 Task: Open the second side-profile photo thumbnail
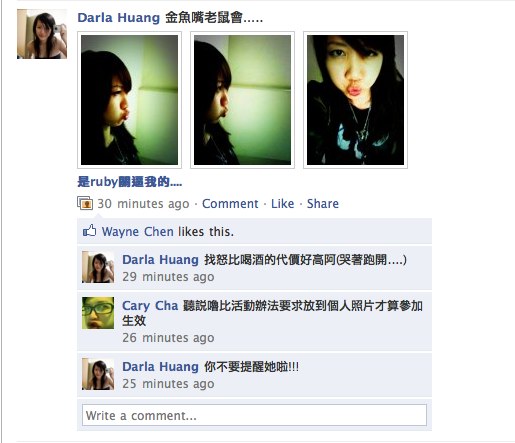[242, 100]
